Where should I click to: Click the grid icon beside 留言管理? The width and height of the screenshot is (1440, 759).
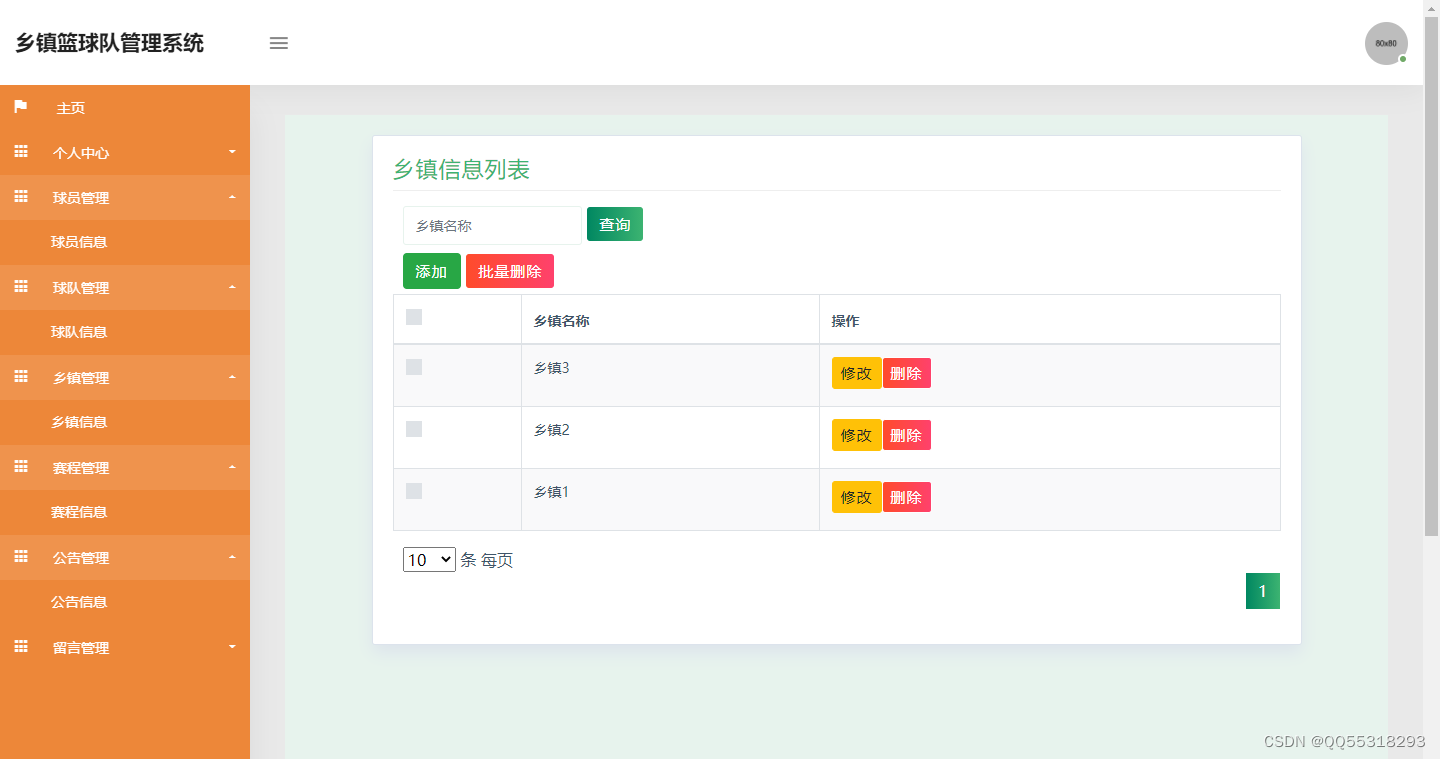point(21,647)
